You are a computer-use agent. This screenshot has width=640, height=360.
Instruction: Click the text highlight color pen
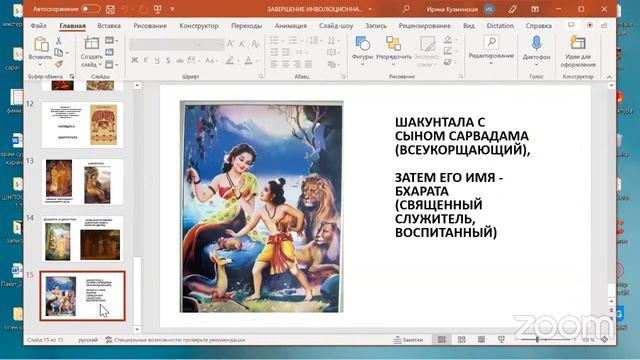coord(230,60)
